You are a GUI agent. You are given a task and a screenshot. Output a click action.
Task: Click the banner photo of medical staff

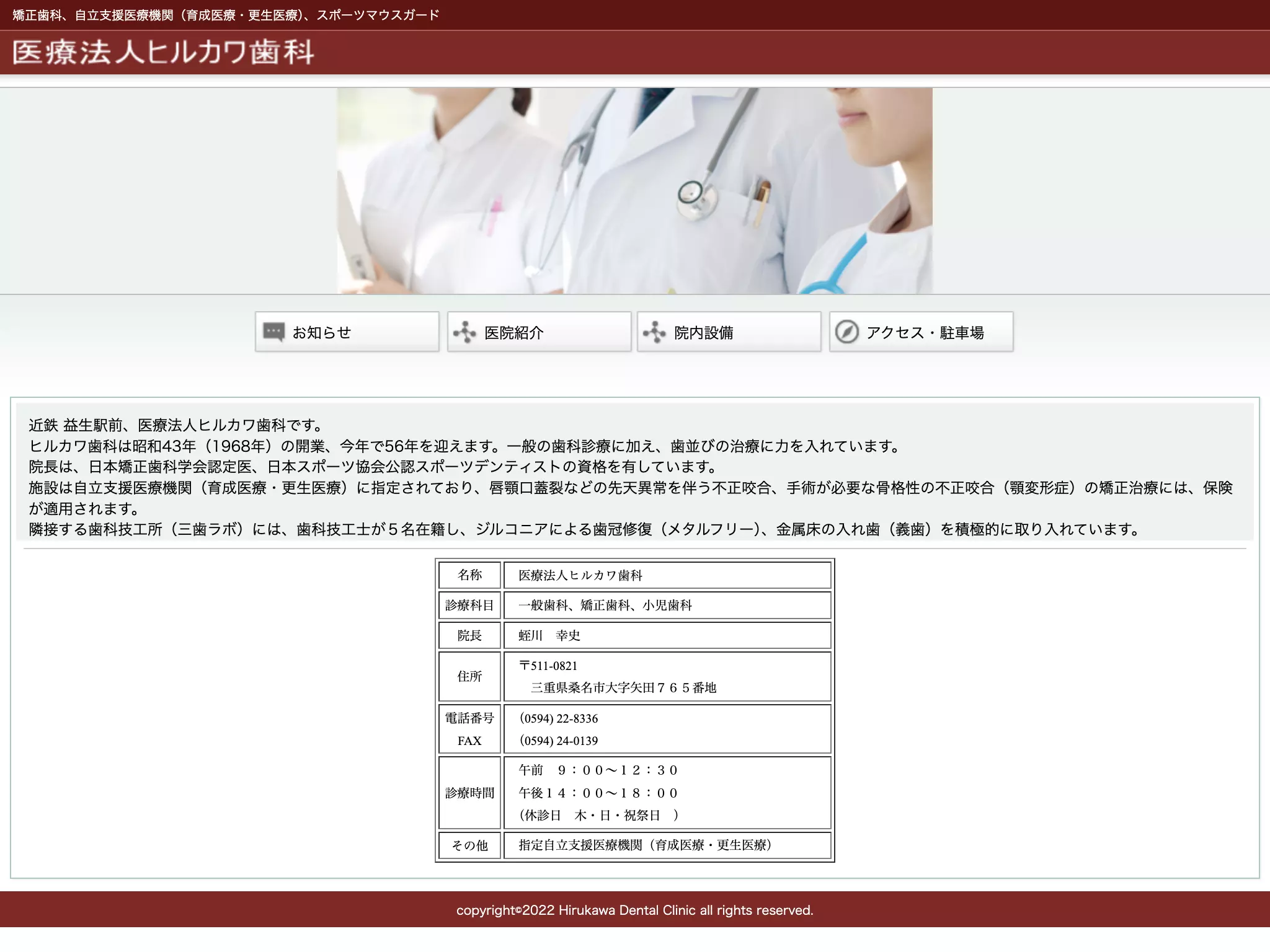(635, 191)
